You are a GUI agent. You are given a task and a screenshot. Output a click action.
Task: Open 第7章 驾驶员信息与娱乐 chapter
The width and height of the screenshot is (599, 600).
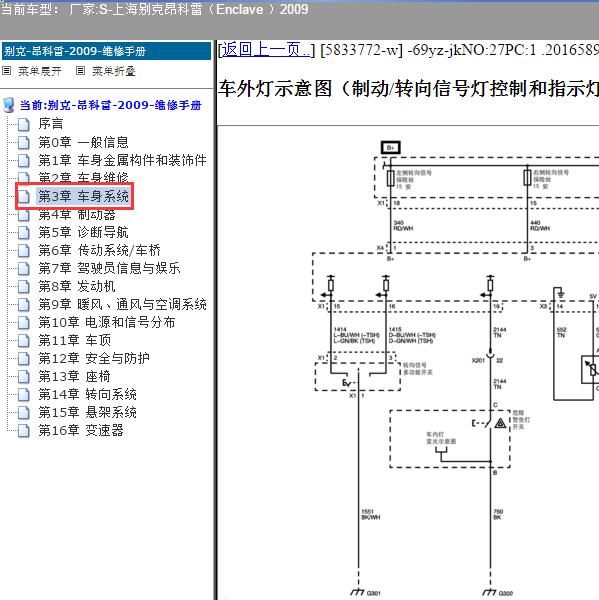[109, 268]
